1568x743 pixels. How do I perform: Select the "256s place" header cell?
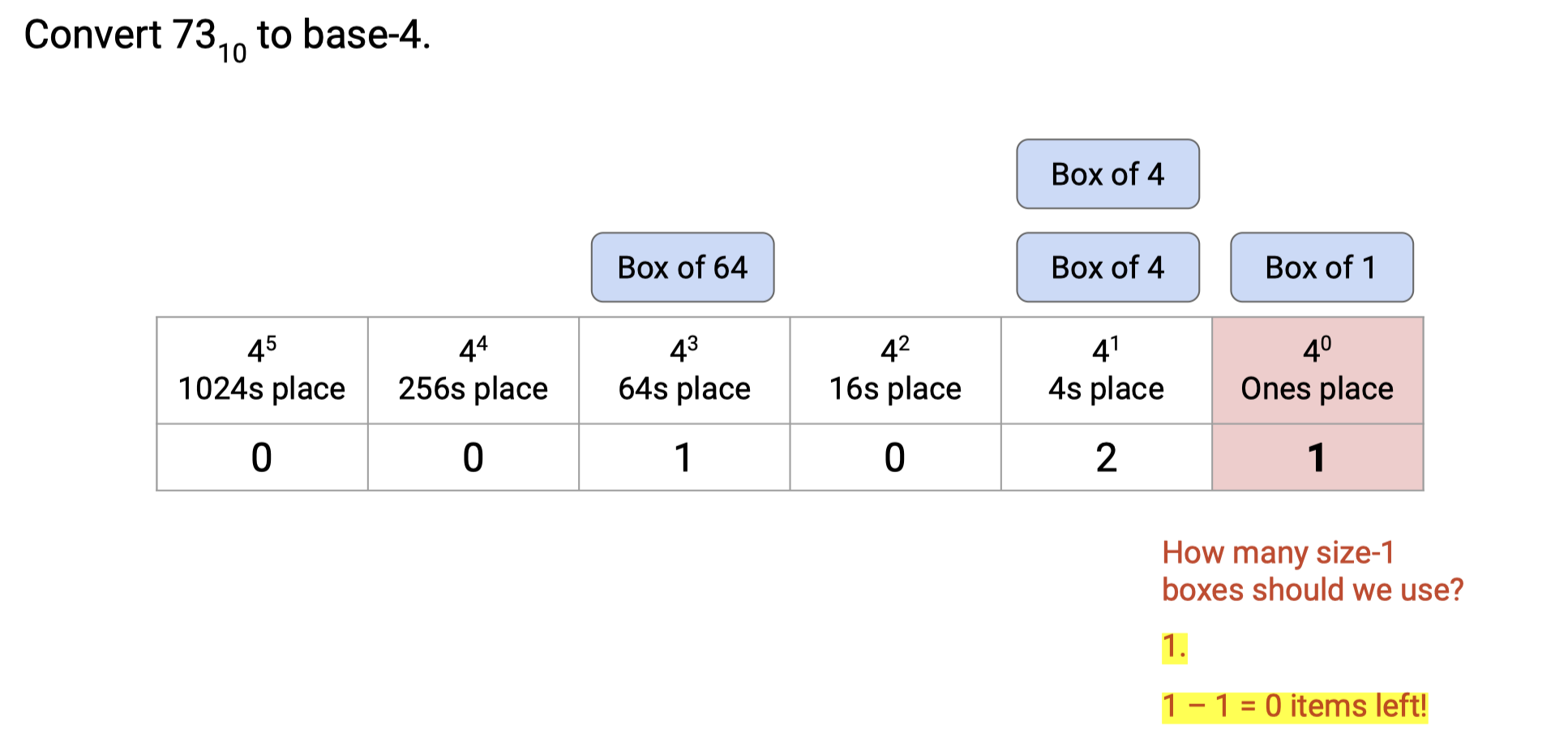click(x=473, y=371)
